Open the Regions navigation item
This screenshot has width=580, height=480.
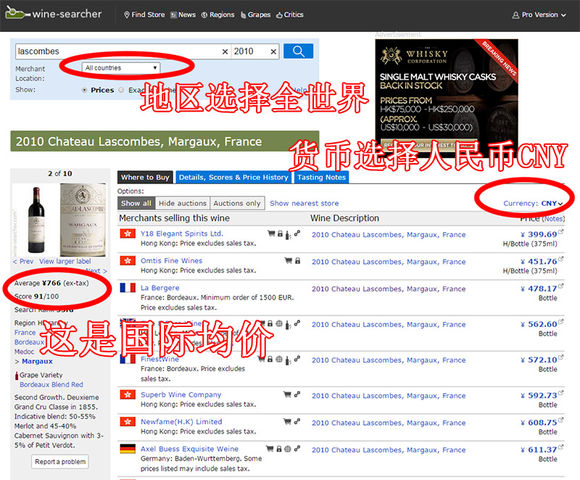[x=218, y=15]
